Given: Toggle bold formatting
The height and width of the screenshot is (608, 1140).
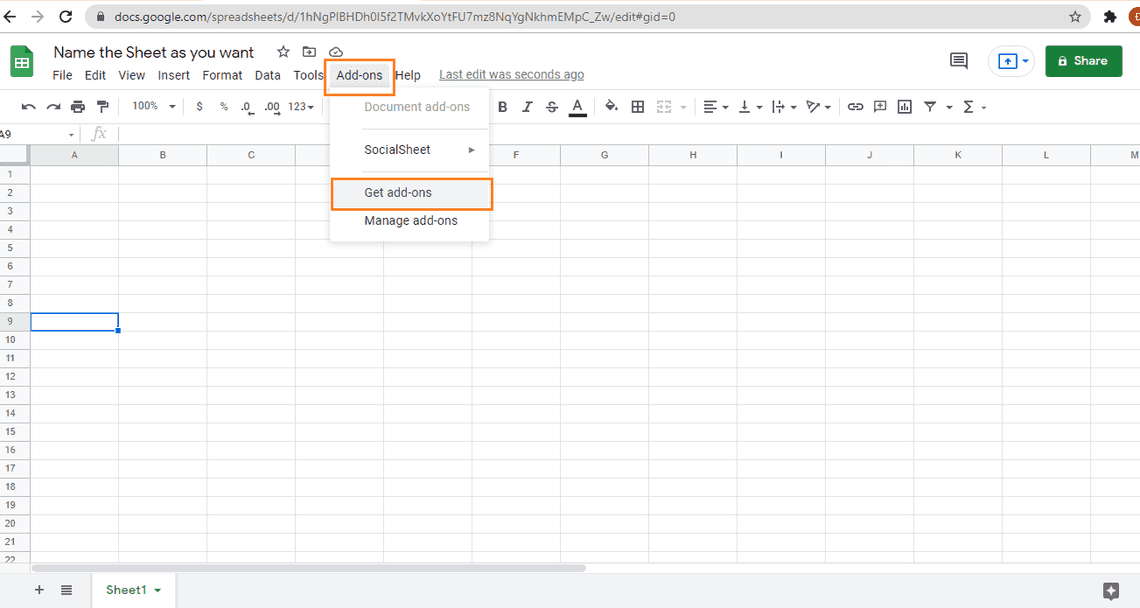Looking at the screenshot, I should pos(503,107).
